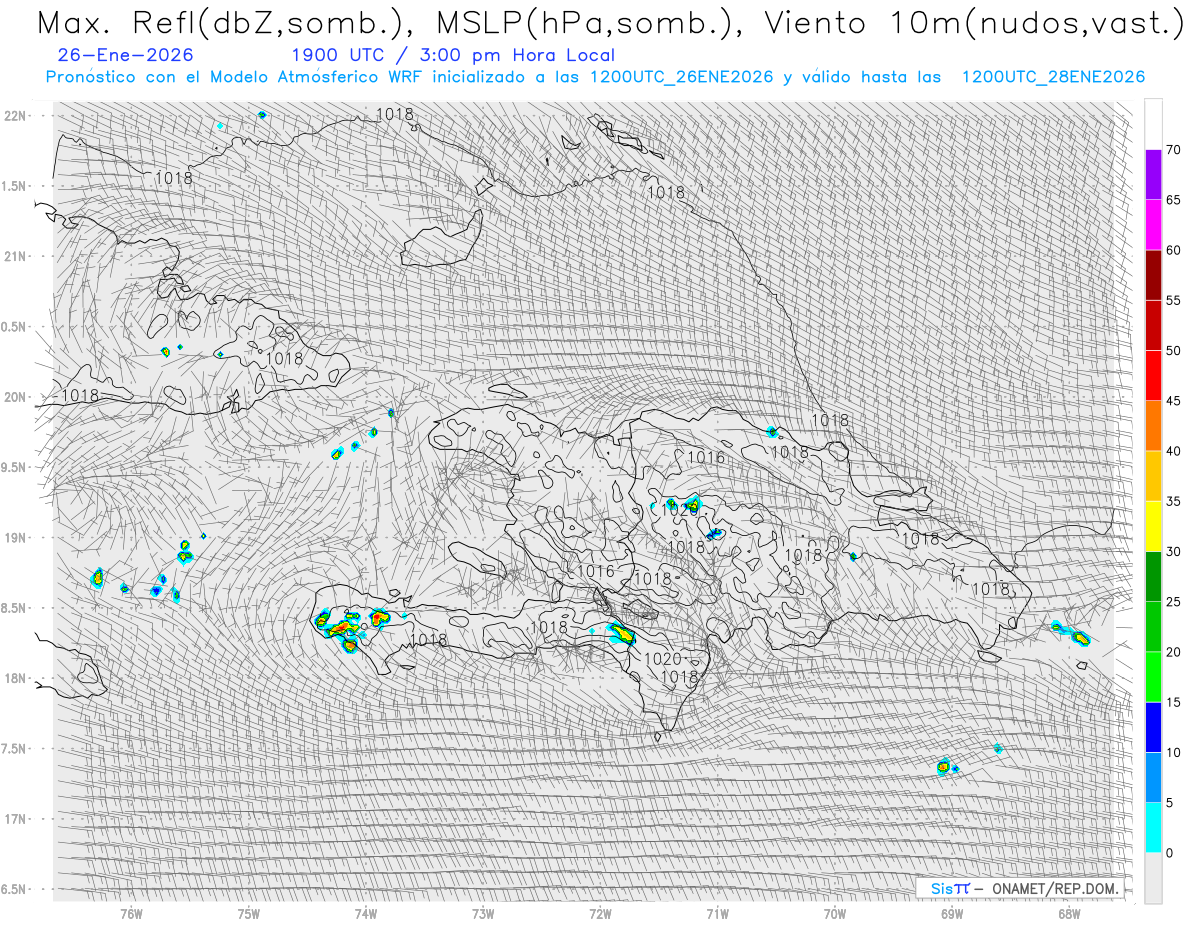Click the light blue 5–10 dBZ colorbar segment

1153,777
